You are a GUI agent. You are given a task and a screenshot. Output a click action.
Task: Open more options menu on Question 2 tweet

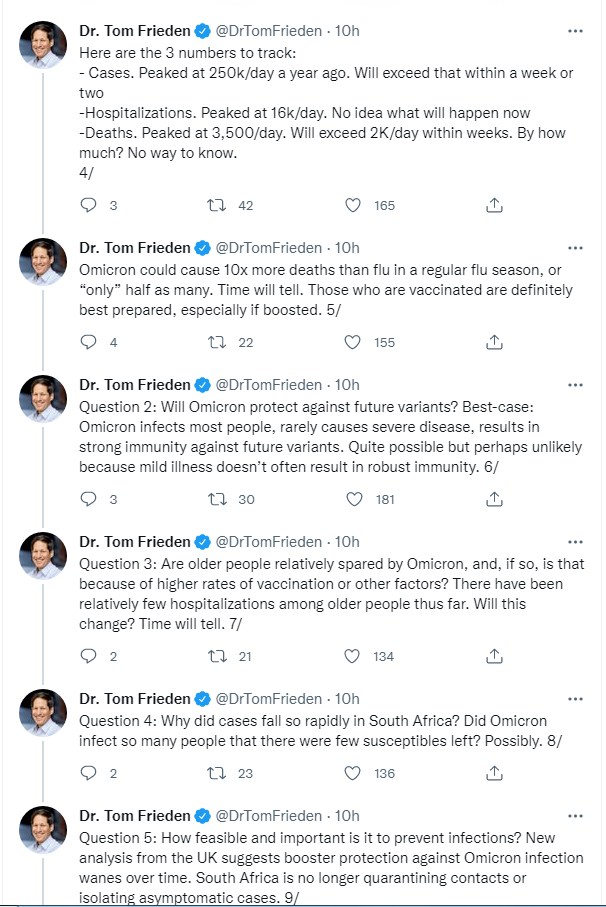575,384
